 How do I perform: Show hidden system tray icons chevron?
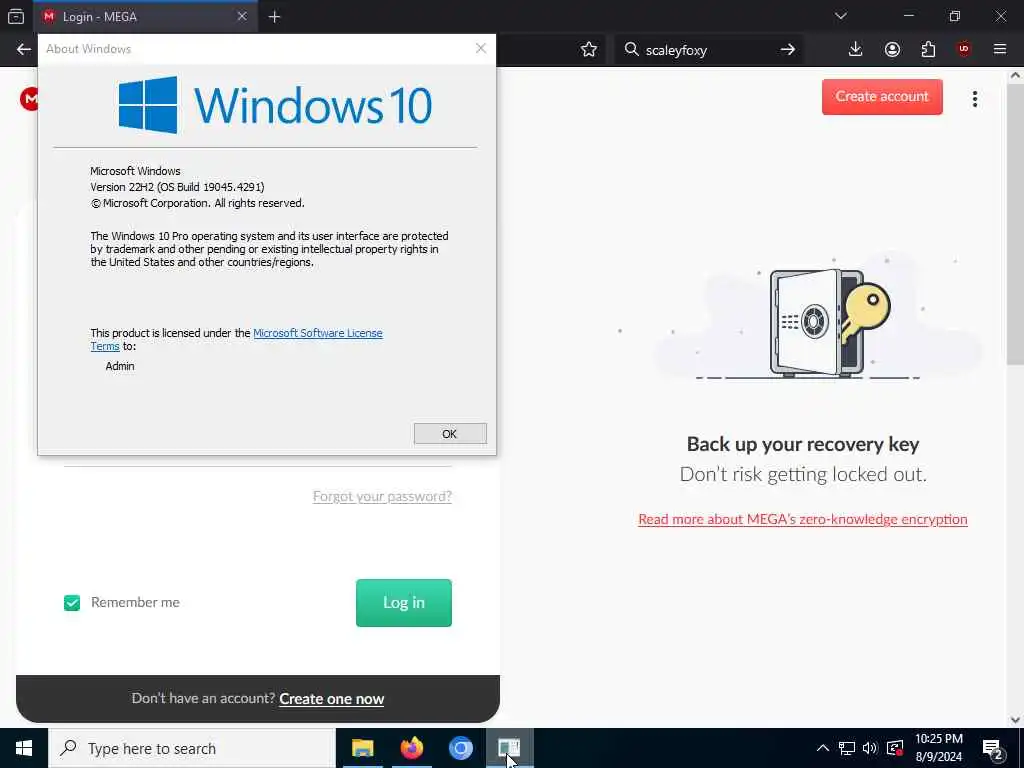click(823, 748)
